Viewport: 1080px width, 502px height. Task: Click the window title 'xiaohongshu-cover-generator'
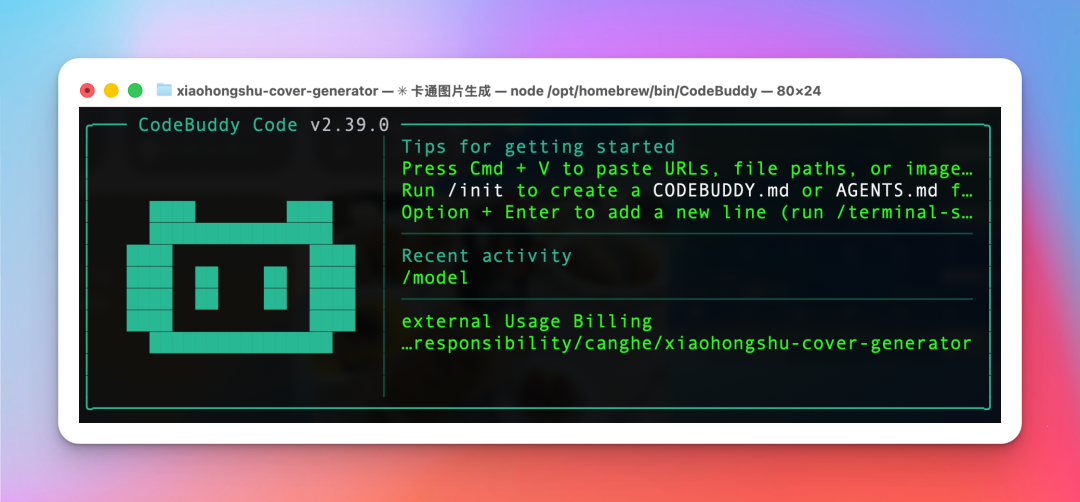pos(277,91)
